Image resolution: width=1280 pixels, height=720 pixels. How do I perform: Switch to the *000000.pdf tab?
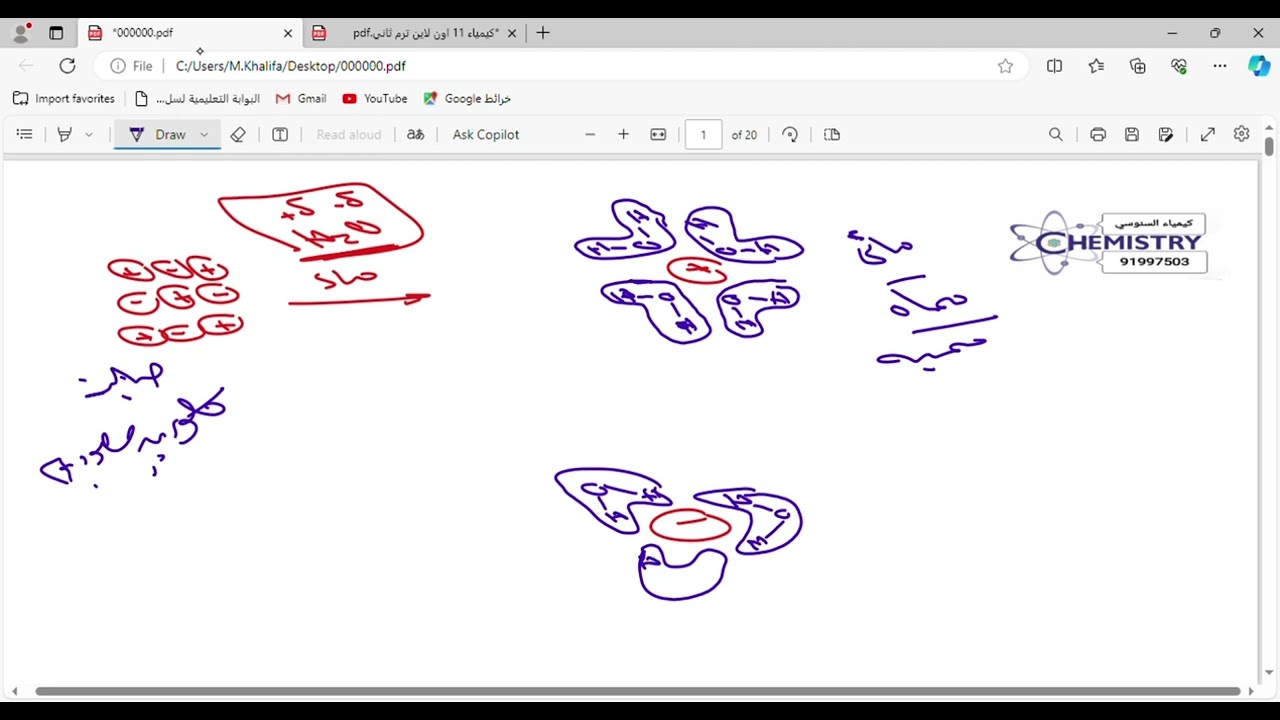click(190, 33)
